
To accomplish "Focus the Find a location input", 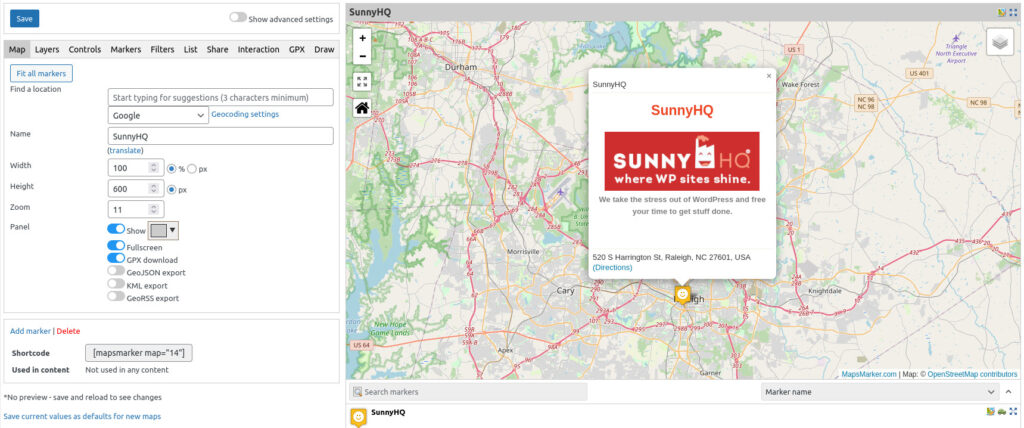I will click(221, 97).
